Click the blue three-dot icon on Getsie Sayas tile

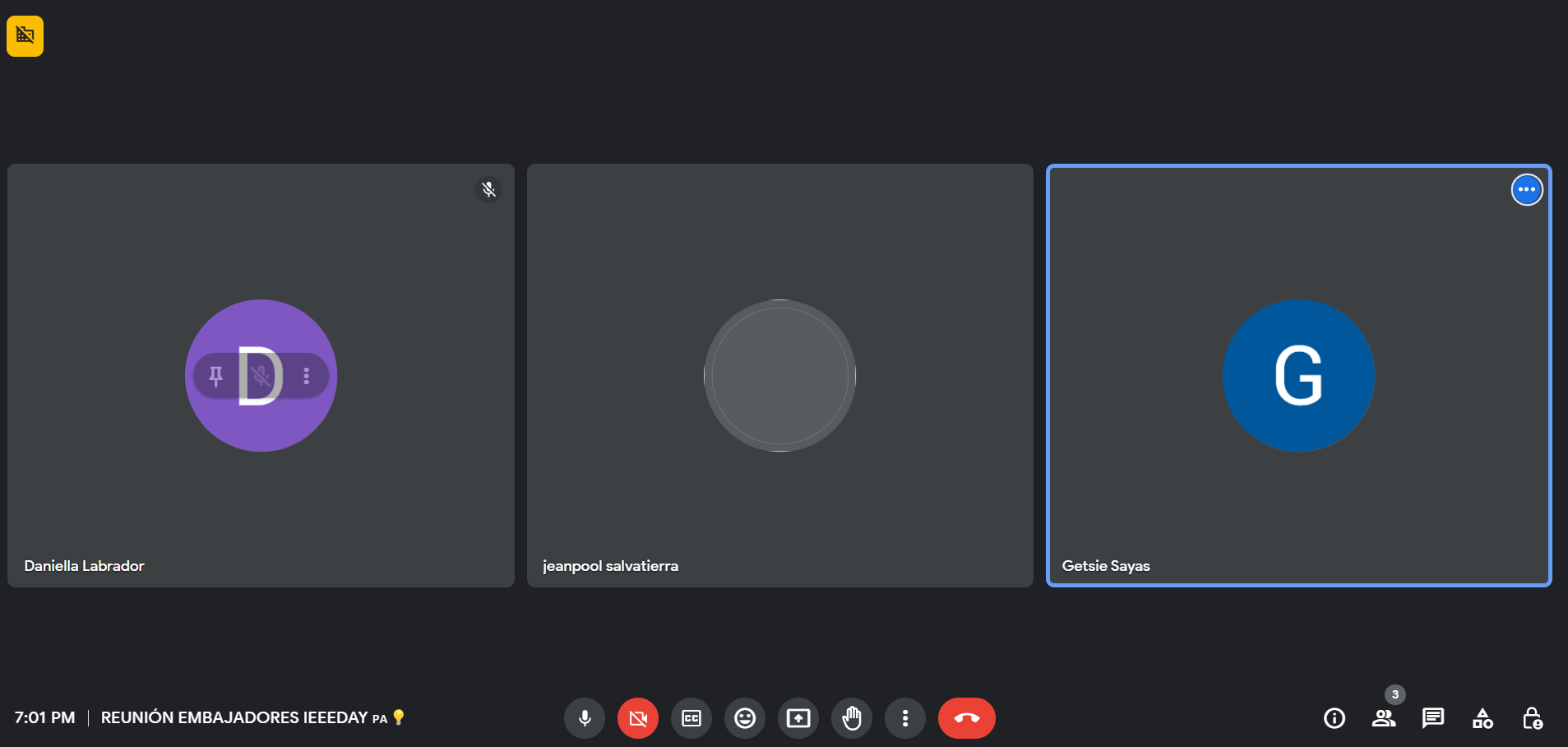pos(1527,190)
